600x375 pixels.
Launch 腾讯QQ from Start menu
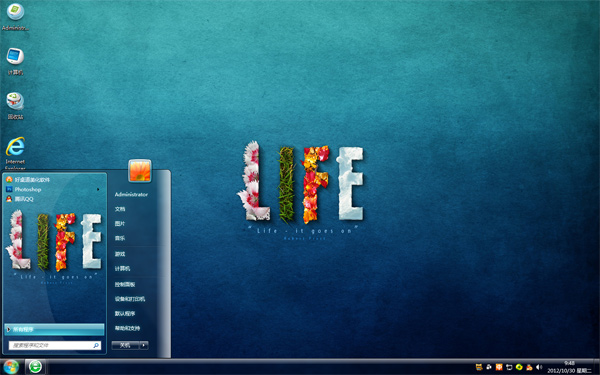click(20, 199)
